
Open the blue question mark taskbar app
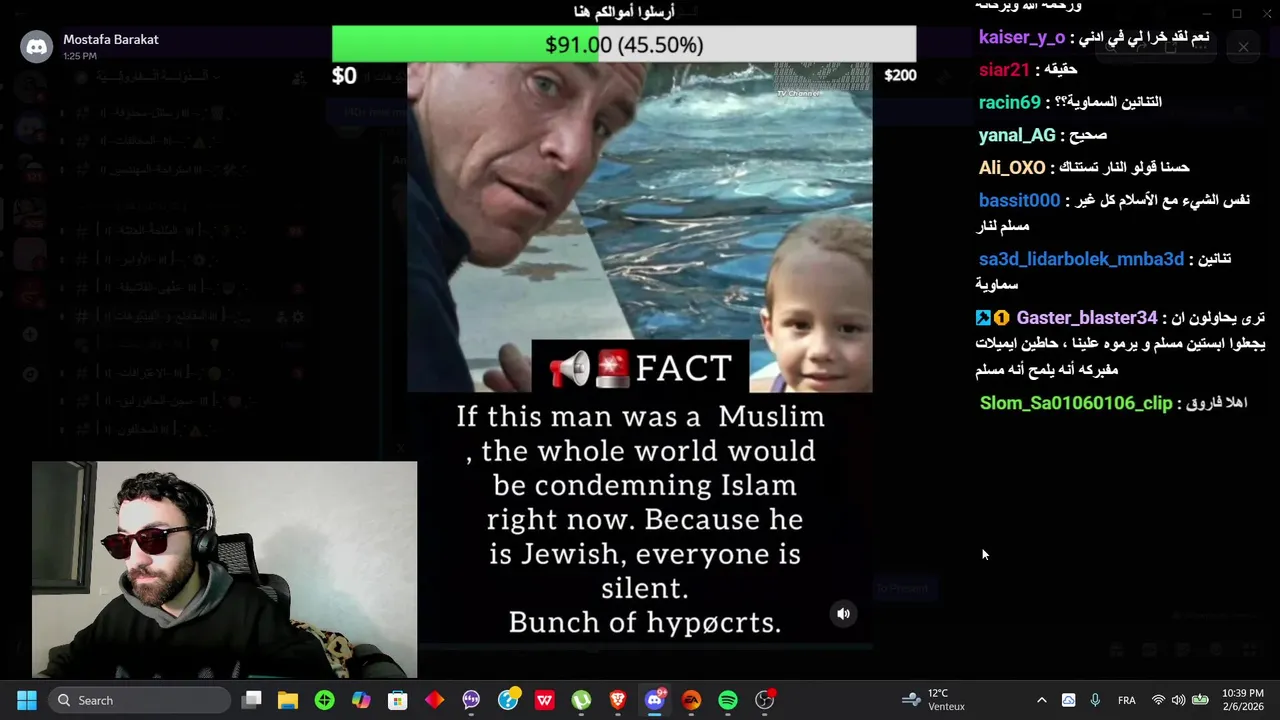pyautogui.click(x=508, y=700)
